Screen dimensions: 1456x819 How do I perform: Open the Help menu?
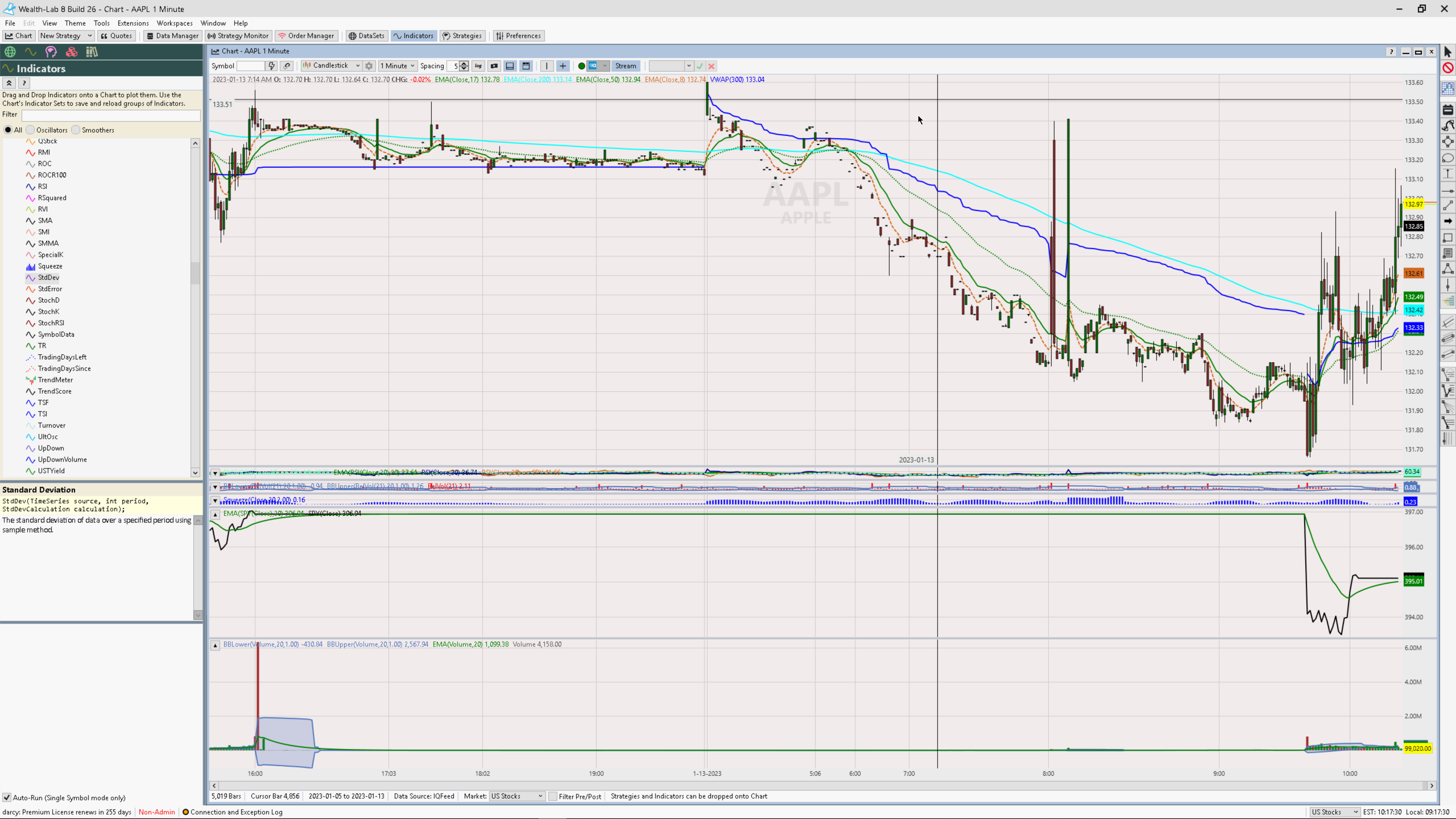[x=241, y=23]
